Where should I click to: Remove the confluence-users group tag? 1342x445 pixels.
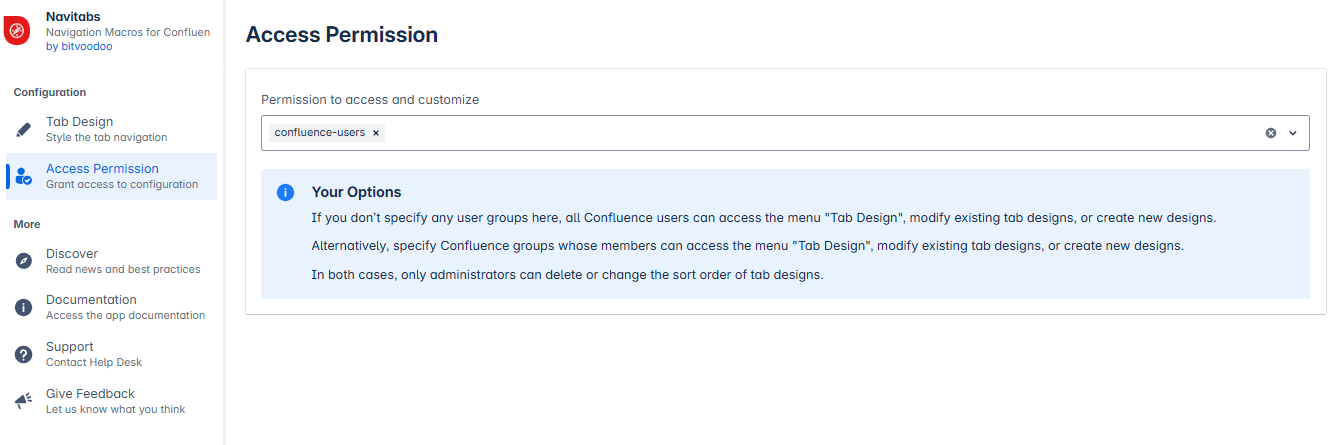(376, 133)
